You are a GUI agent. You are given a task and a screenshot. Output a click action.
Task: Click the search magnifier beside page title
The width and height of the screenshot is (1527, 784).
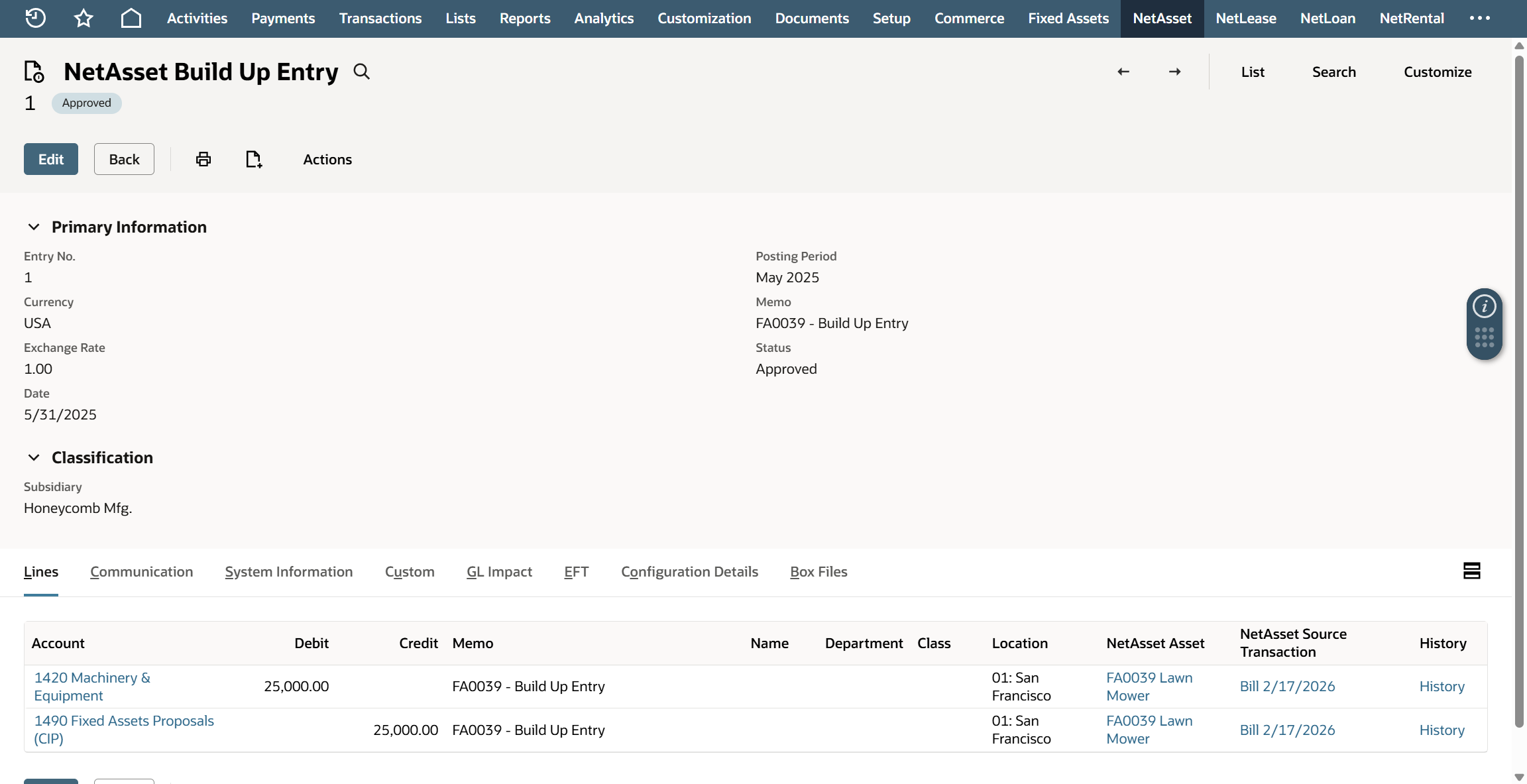pyautogui.click(x=361, y=72)
